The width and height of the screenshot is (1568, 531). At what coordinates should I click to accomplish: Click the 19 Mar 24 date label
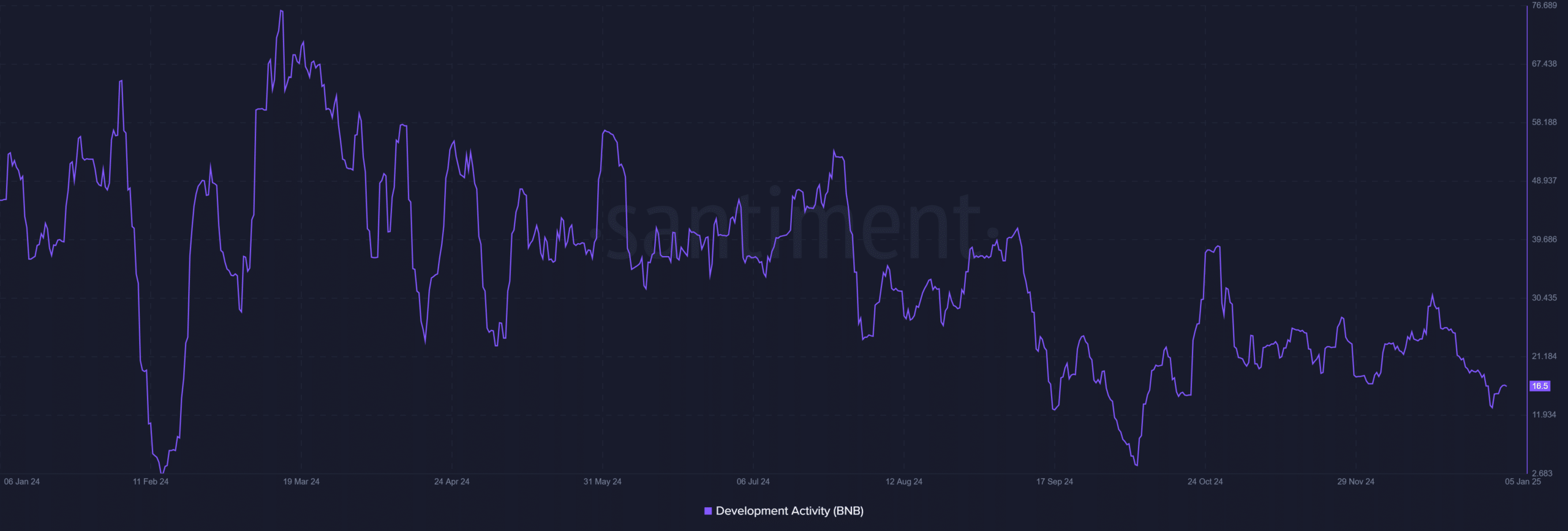tap(301, 481)
